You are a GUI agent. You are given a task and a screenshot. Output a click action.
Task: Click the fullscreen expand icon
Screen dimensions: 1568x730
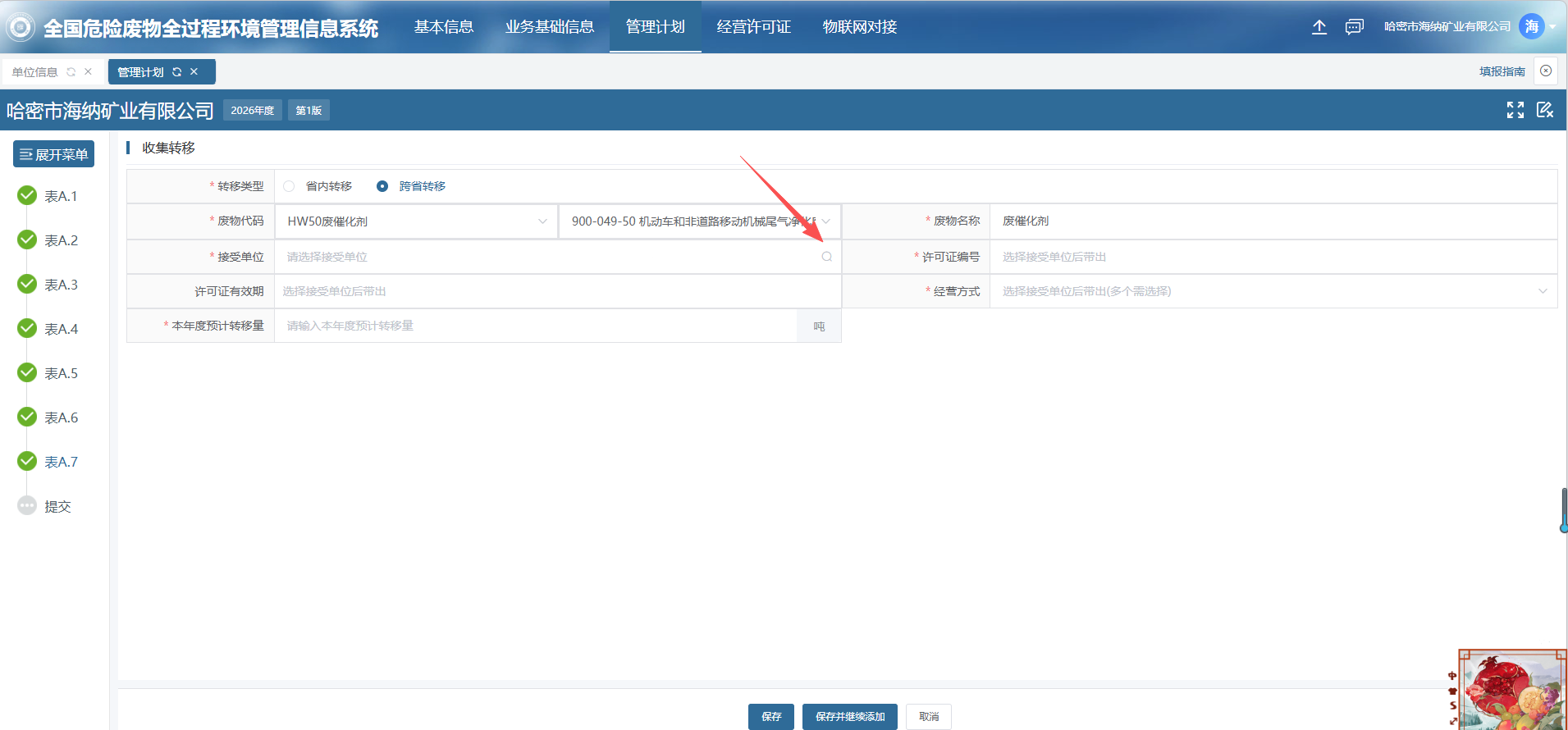[1515, 110]
